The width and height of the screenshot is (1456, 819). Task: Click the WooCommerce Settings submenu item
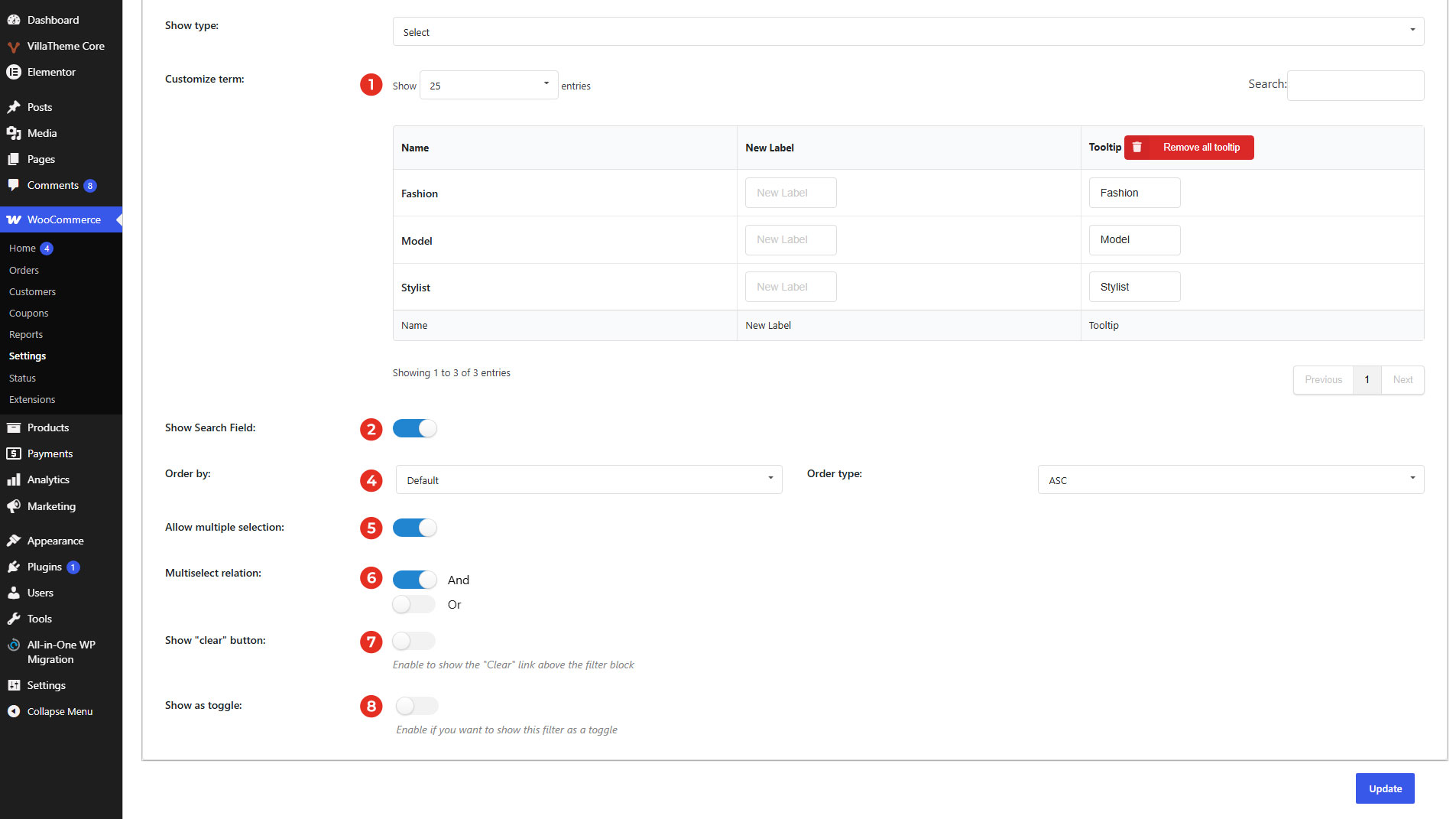(x=28, y=356)
